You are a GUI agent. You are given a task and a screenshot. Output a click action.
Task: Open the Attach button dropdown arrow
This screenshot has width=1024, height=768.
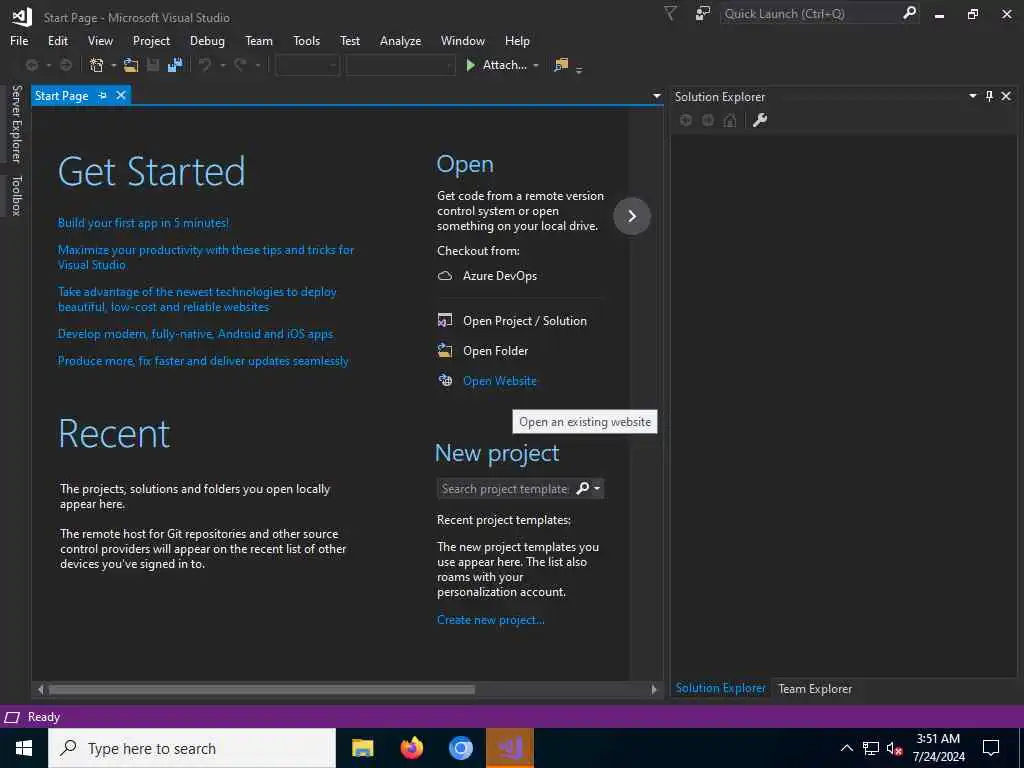[536, 65]
